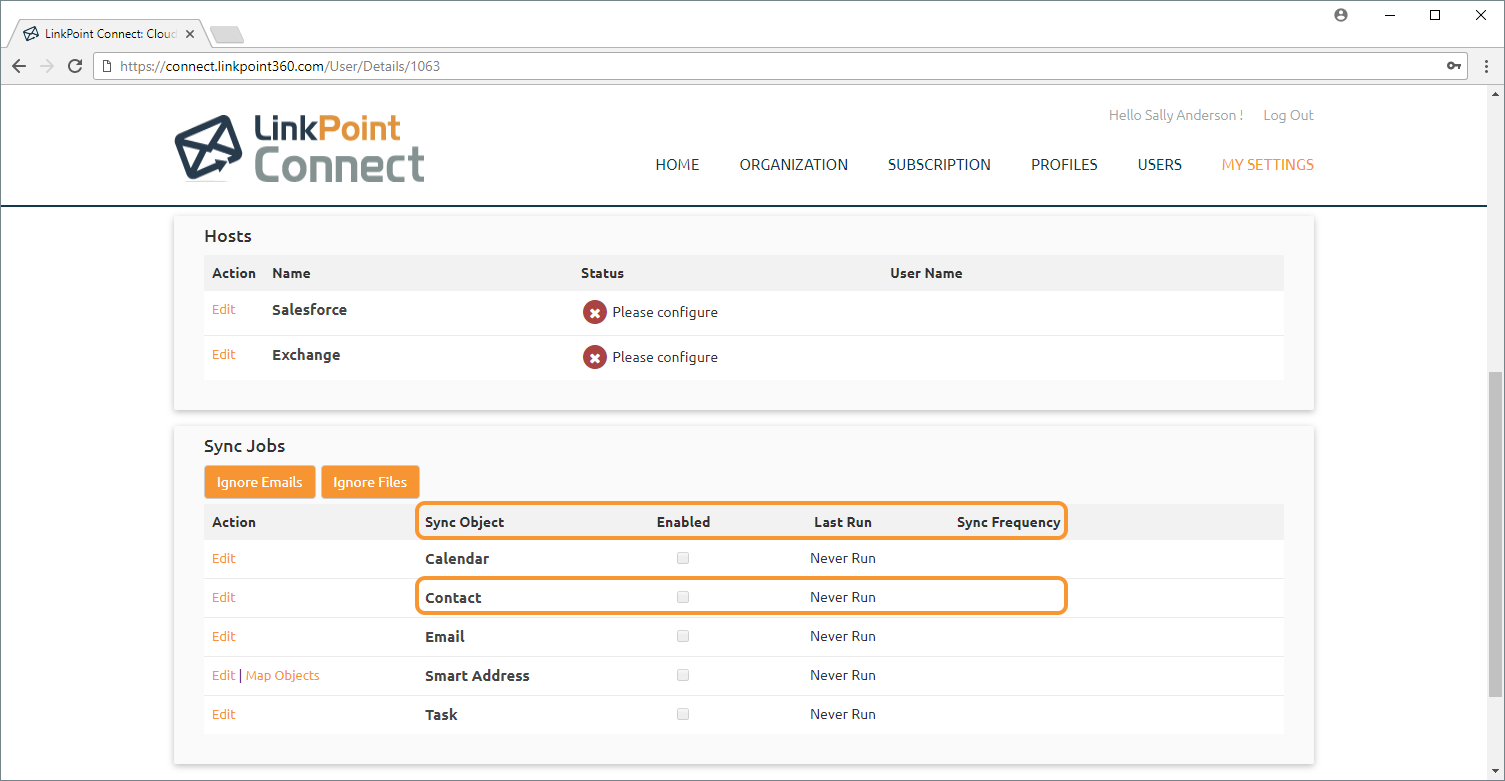The image size is (1505, 781).
Task: Click the Salesforce host name
Action: coord(309,310)
